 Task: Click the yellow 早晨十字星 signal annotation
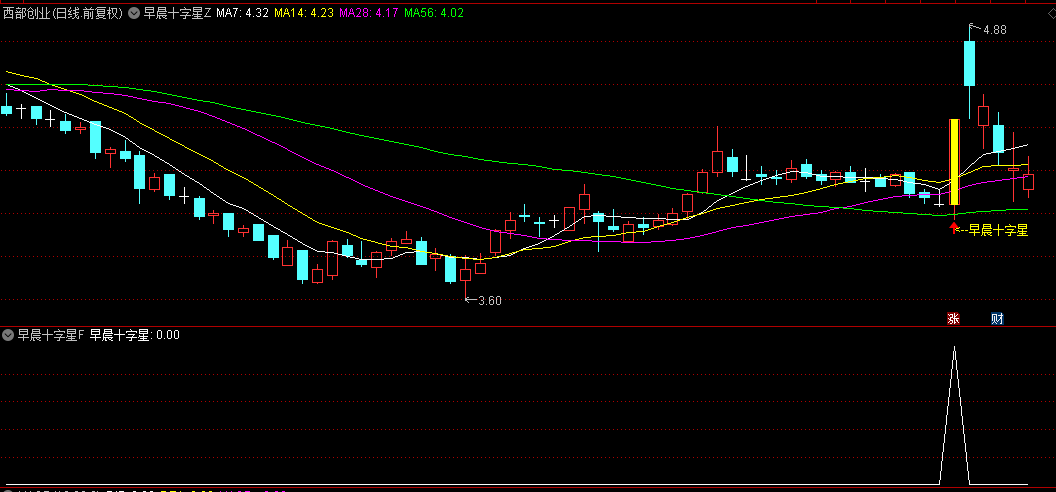pyautogui.click(x=998, y=231)
